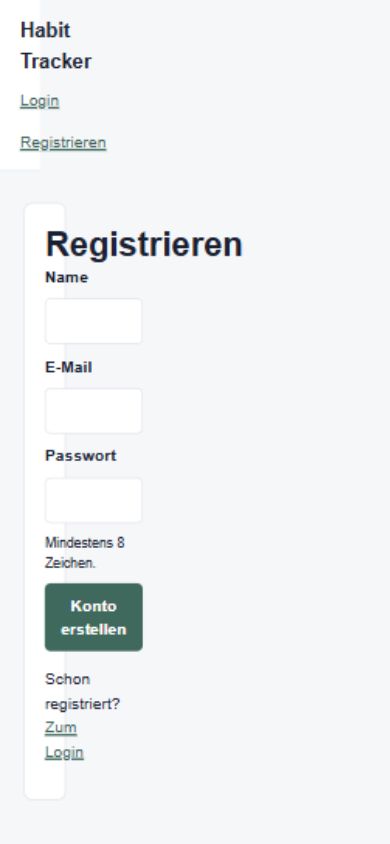Click the Passwort field label

click(x=80, y=455)
